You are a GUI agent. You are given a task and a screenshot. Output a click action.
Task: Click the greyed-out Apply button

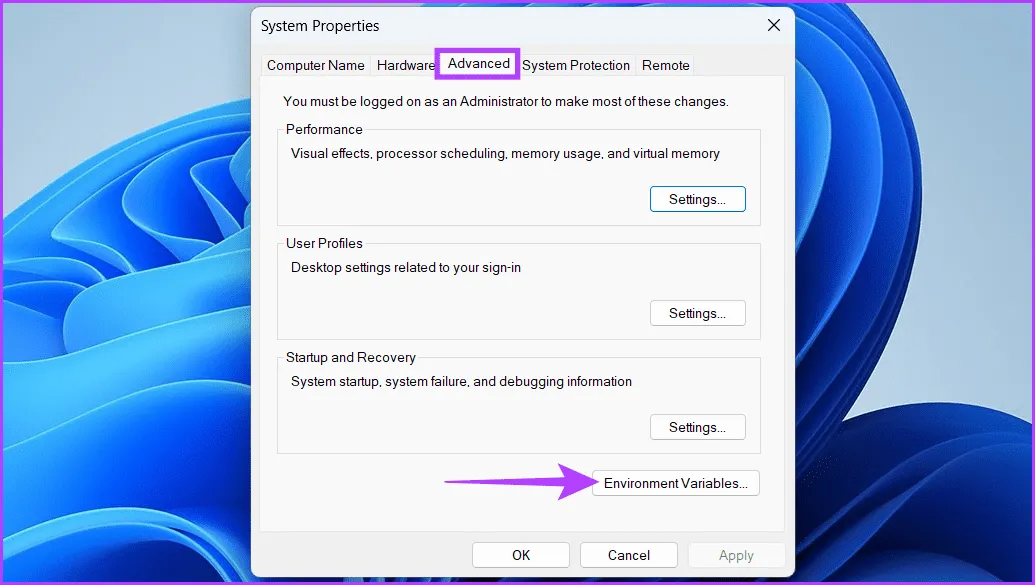coord(737,555)
